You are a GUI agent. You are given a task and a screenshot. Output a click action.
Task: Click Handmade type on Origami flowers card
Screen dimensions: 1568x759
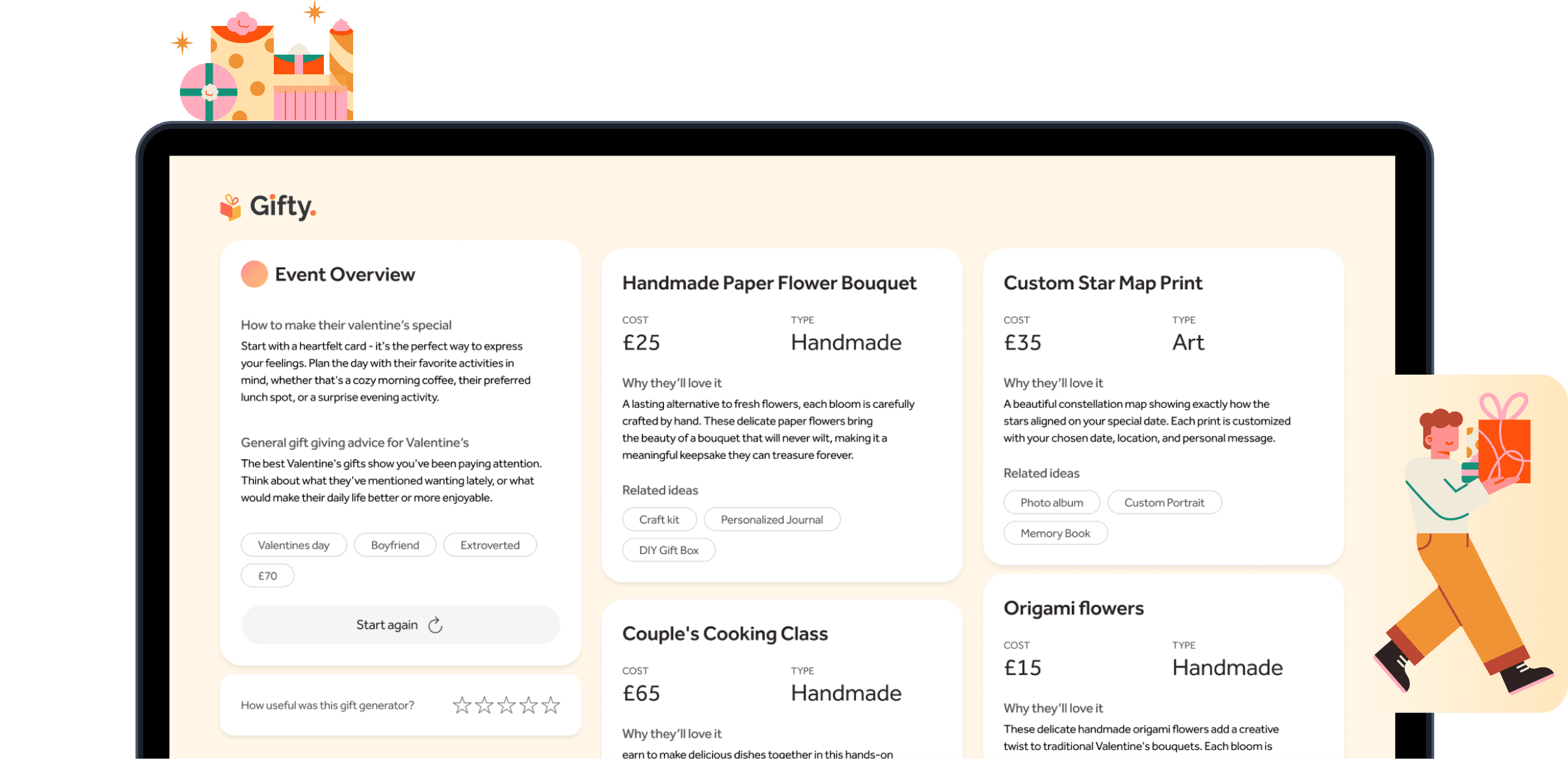tap(1227, 668)
